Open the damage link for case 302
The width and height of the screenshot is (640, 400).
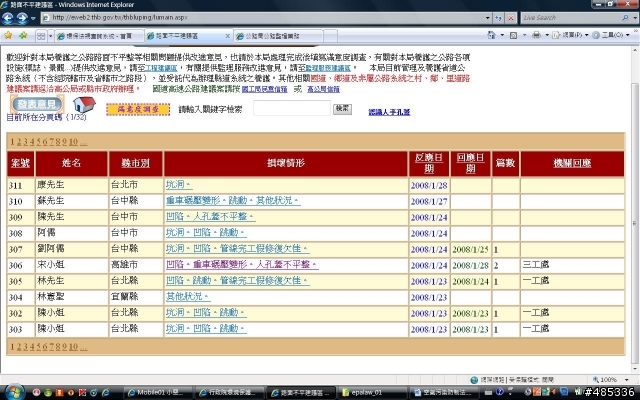[x=206, y=313]
